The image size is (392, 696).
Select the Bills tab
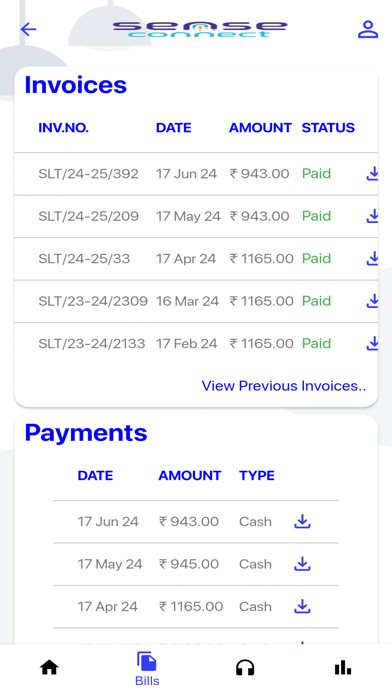click(x=147, y=669)
